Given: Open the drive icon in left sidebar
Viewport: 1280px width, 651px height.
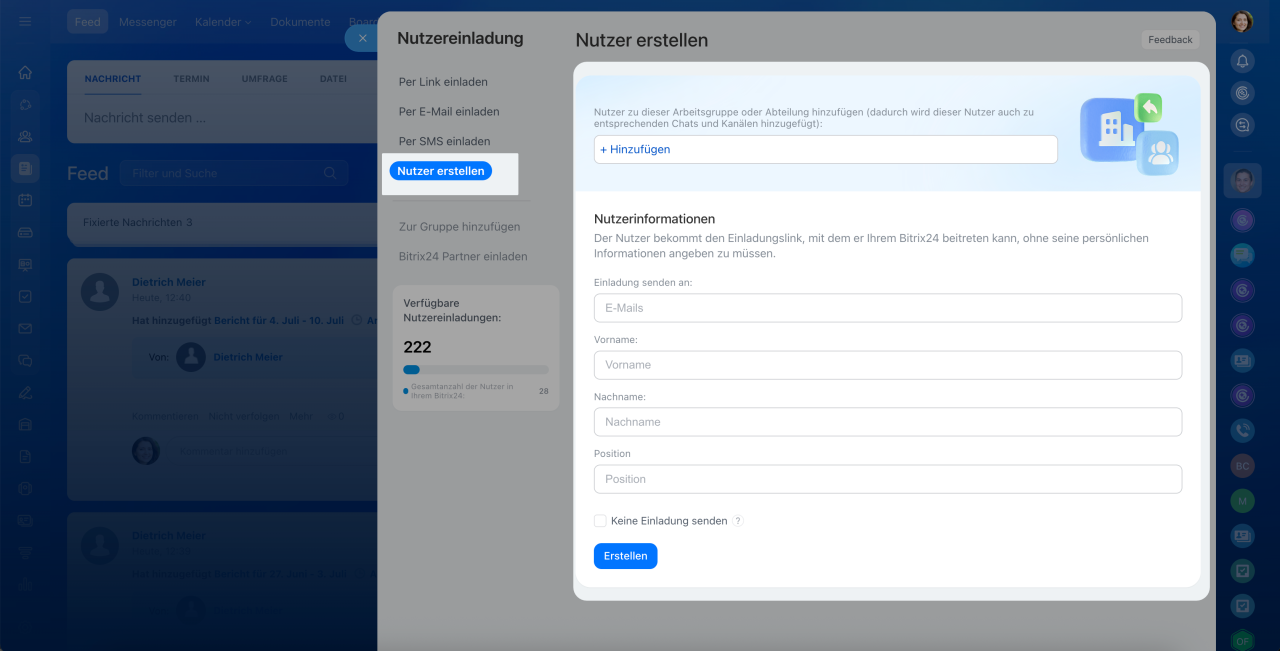Looking at the screenshot, I should pyautogui.click(x=25, y=232).
